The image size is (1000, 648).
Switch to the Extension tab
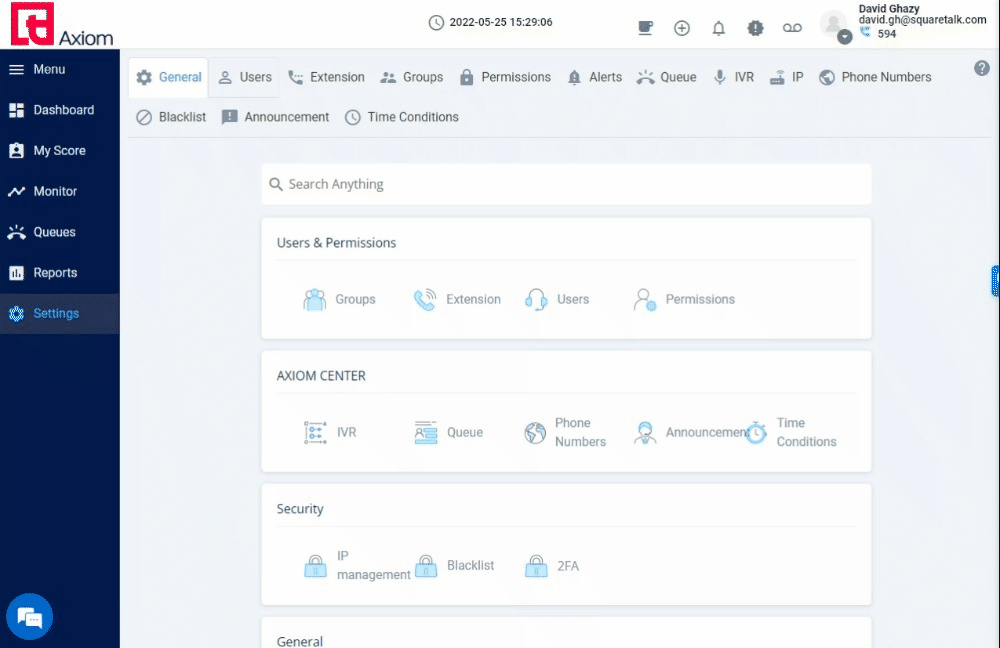[326, 77]
